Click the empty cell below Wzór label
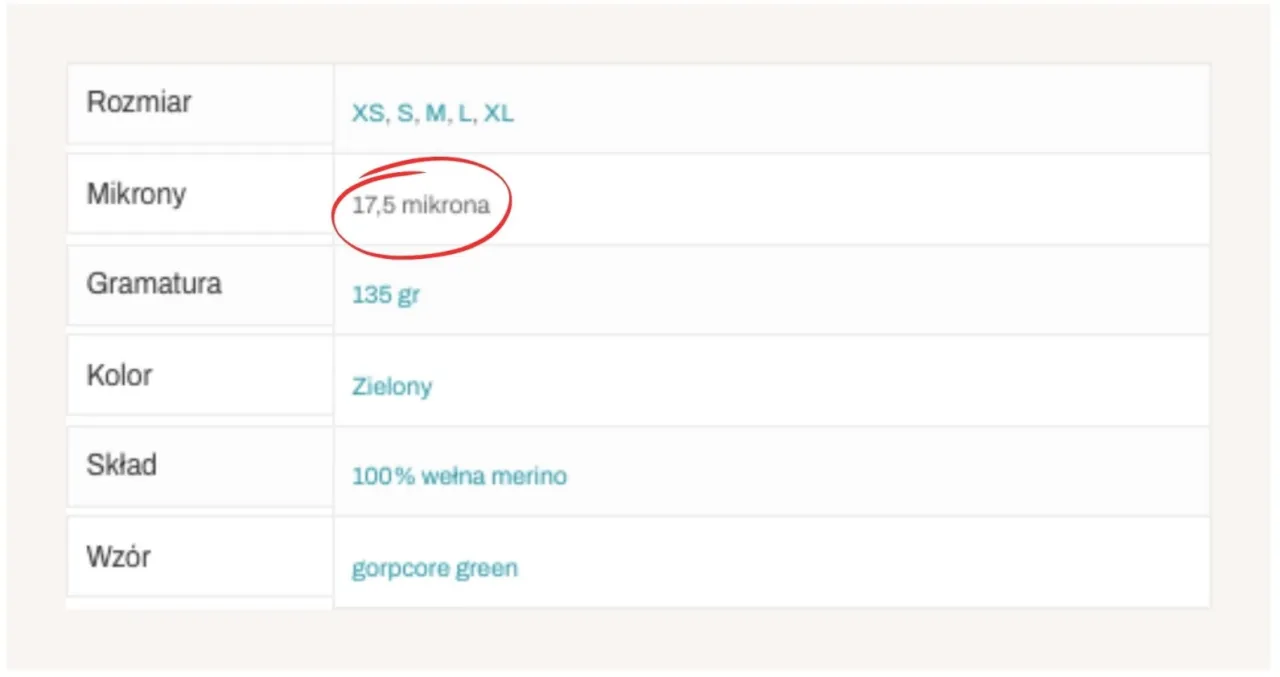1280x677 pixels. coord(199,604)
